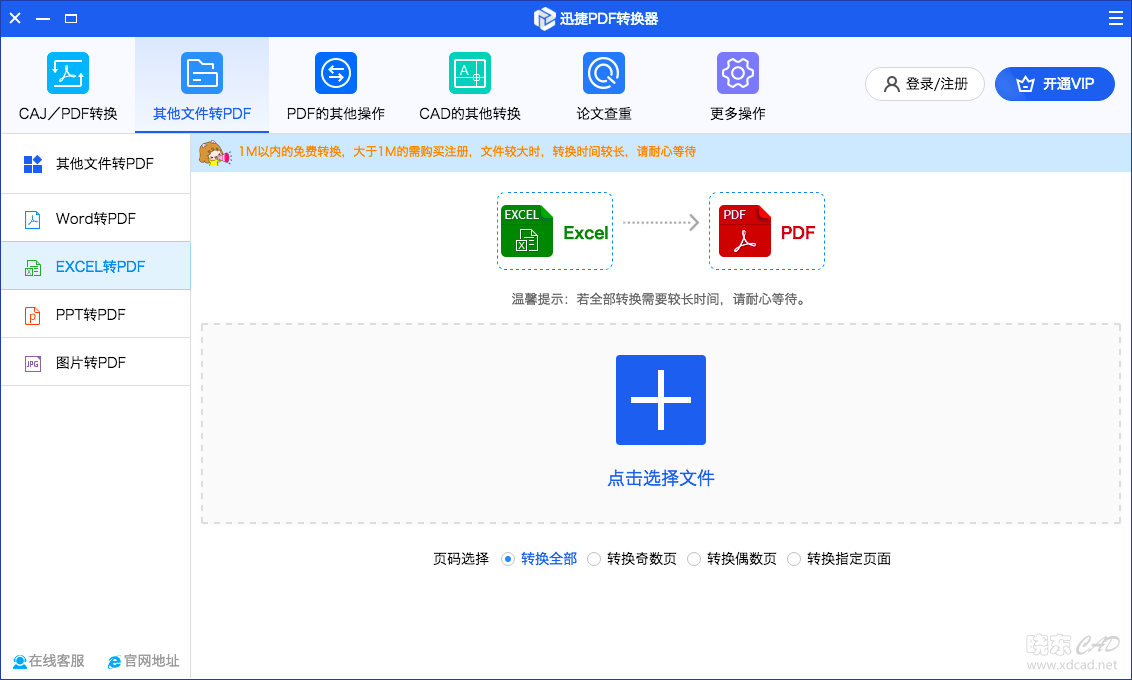Click the red PDF target format icon
This screenshot has height=680, width=1132.
[745, 231]
